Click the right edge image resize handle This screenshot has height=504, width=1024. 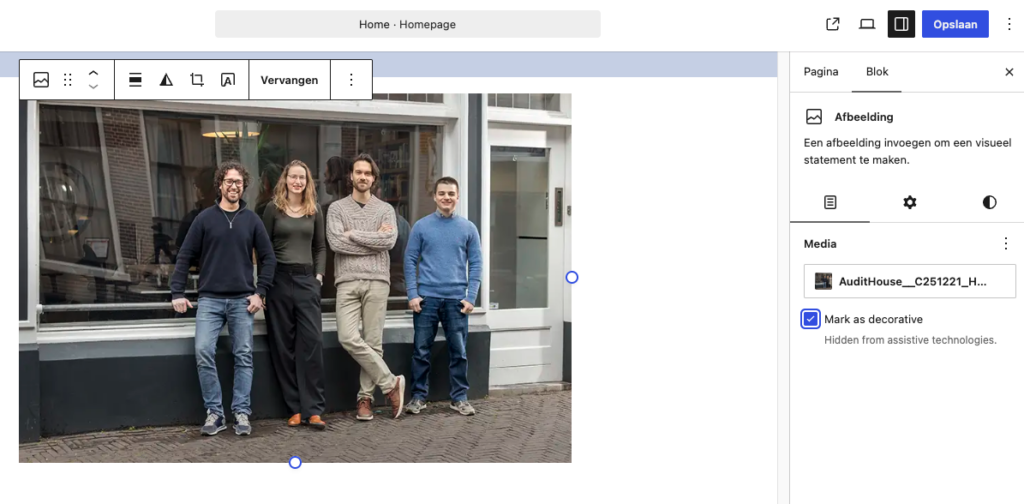coord(571,277)
